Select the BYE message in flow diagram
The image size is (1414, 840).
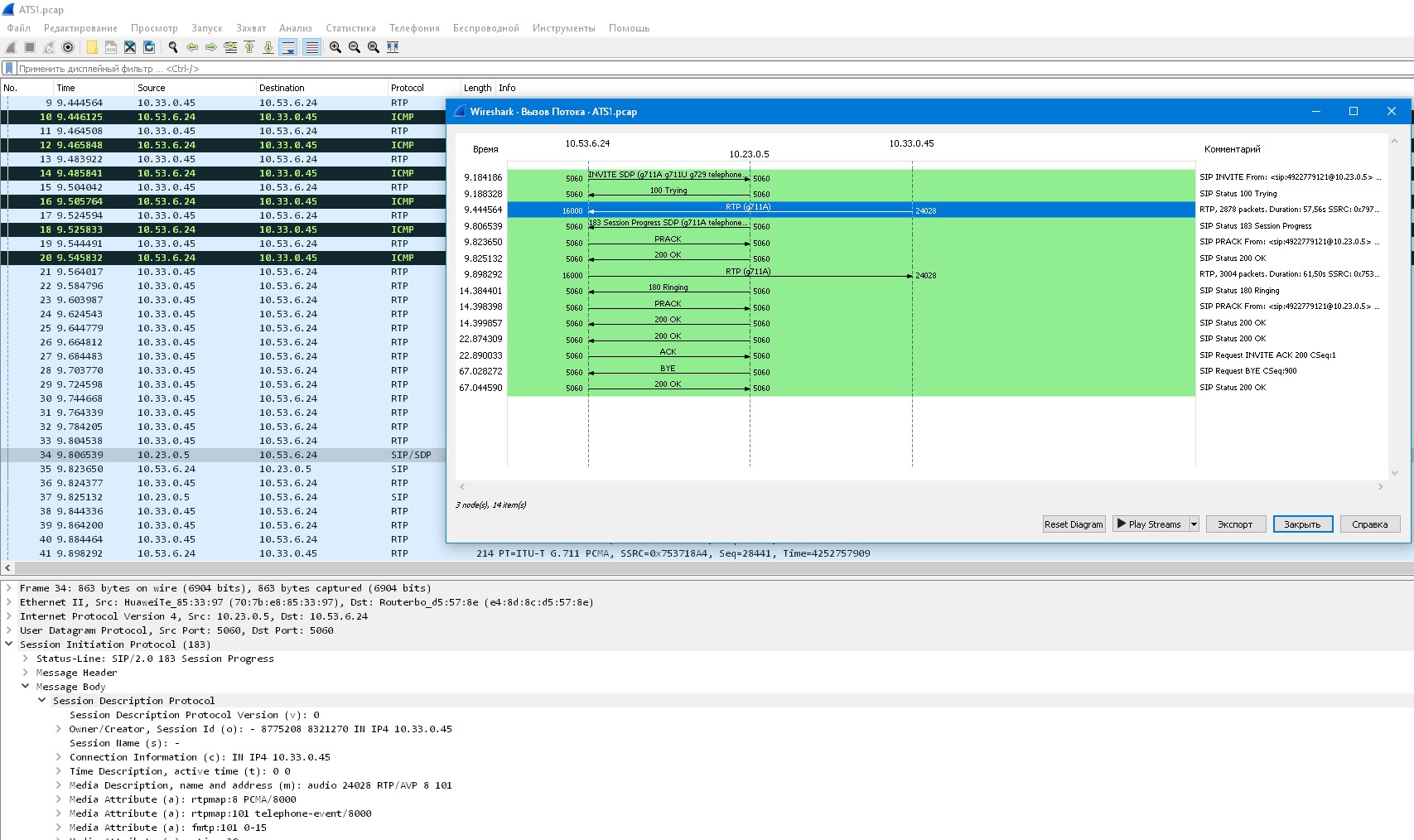[668, 371]
